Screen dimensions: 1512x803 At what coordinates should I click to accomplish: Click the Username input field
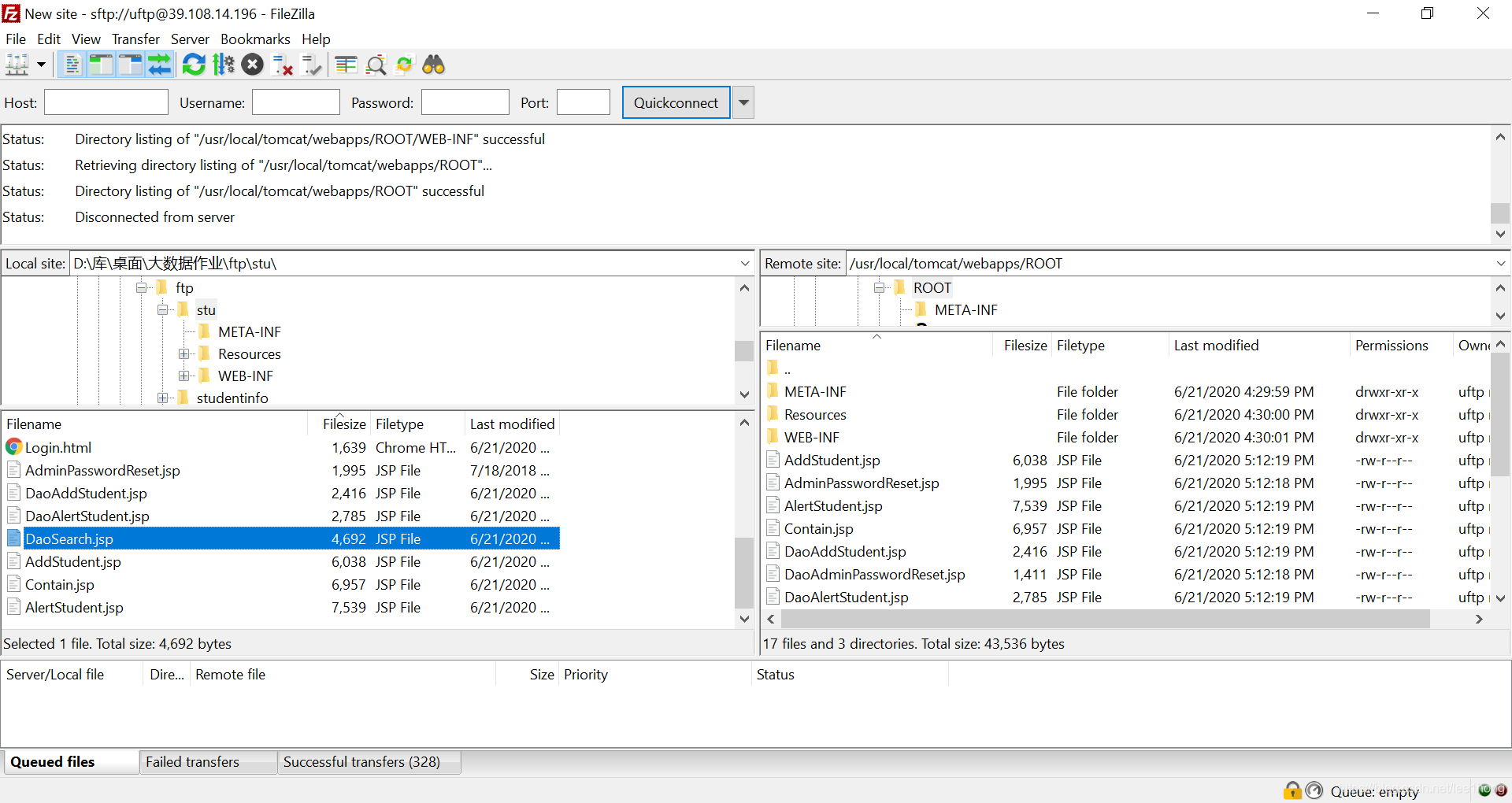tap(296, 102)
